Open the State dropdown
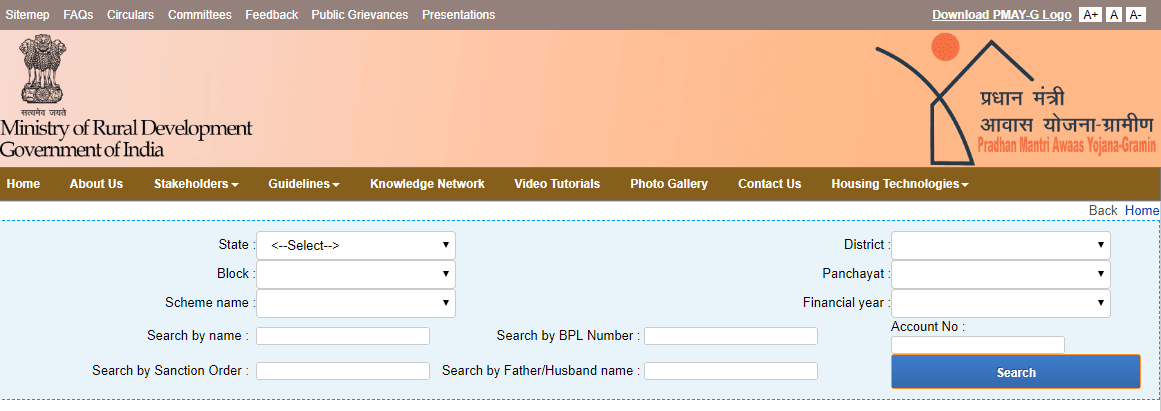1161x411 pixels. click(355, 245)
